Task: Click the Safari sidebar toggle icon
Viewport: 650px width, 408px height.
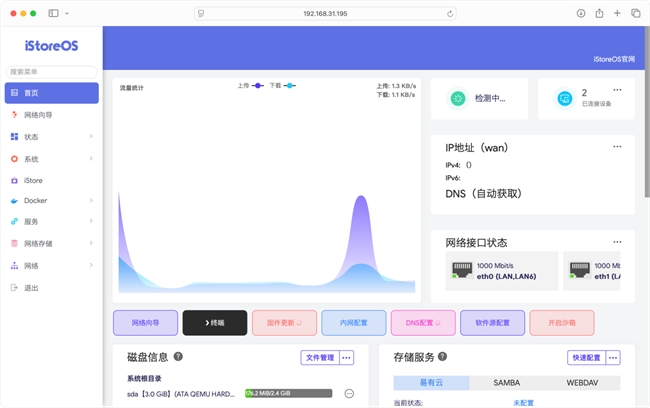Action: (53, 13)
